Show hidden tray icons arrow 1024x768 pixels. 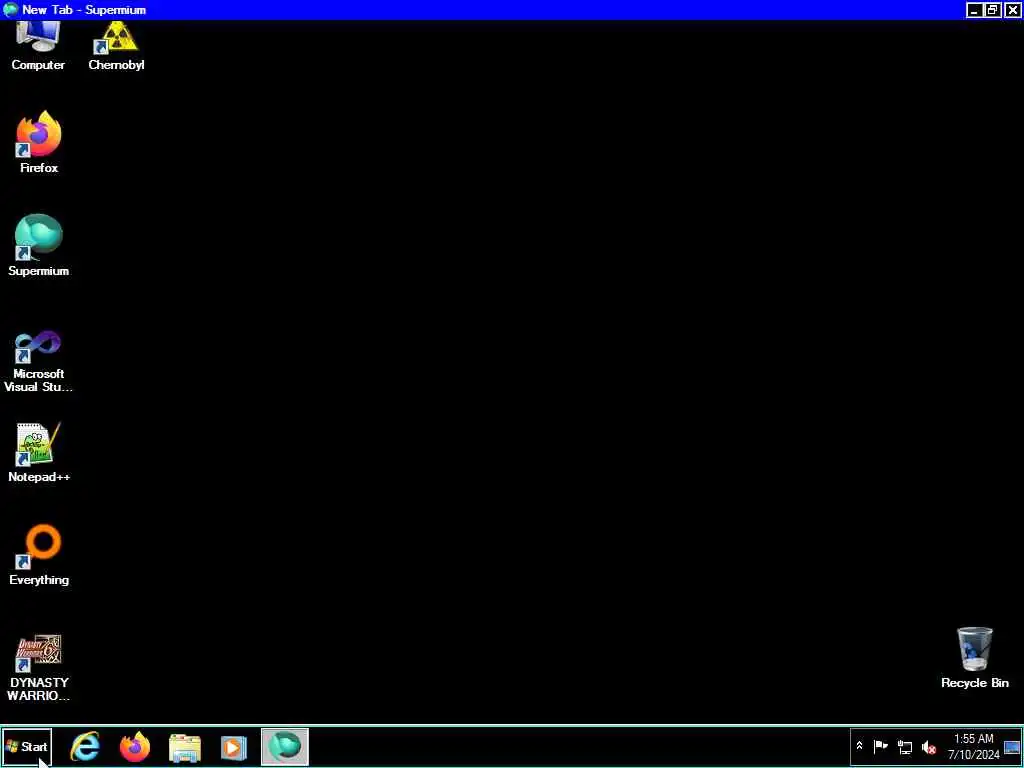[859, 746]
